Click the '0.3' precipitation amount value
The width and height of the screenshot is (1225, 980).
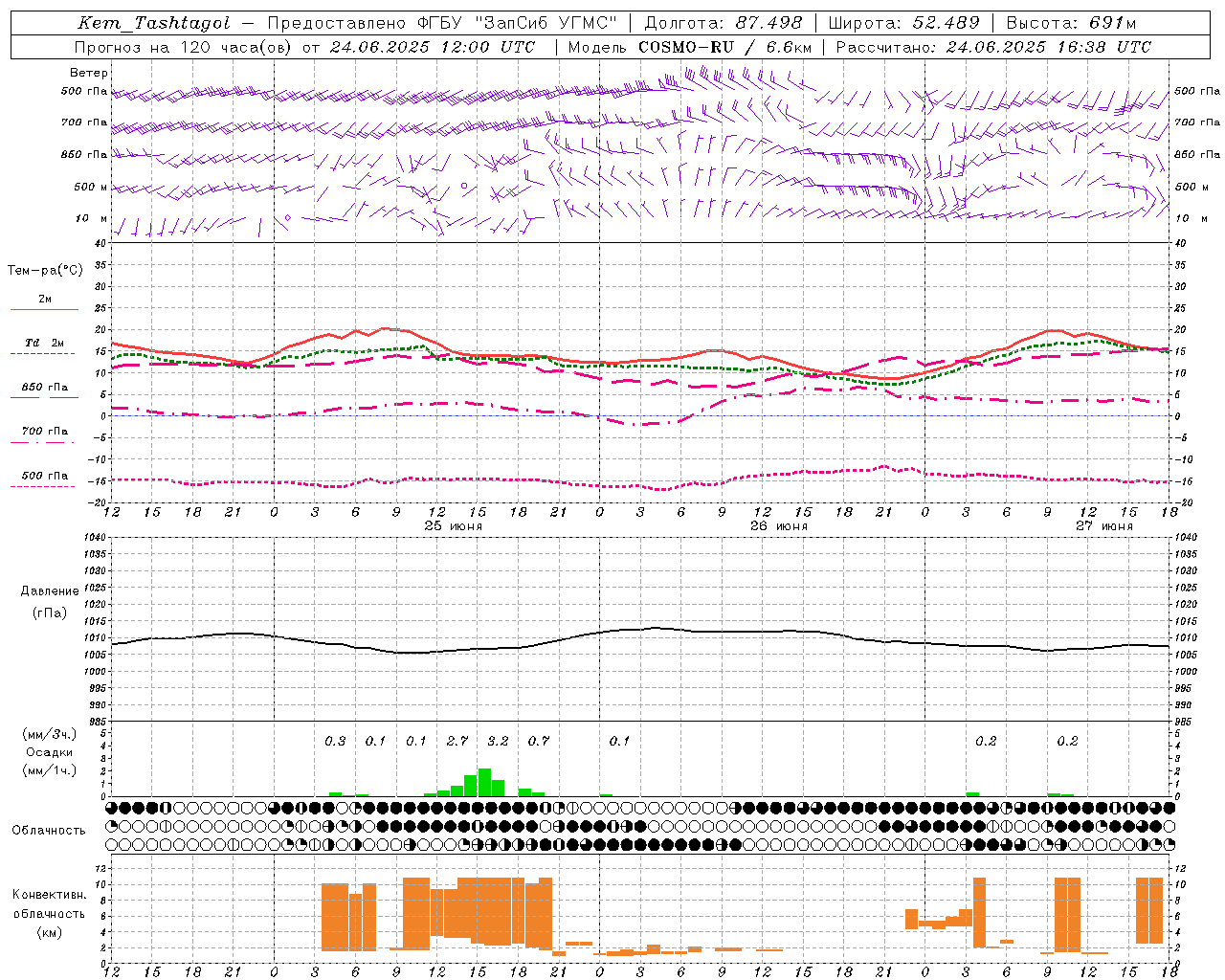click(335, 741)
